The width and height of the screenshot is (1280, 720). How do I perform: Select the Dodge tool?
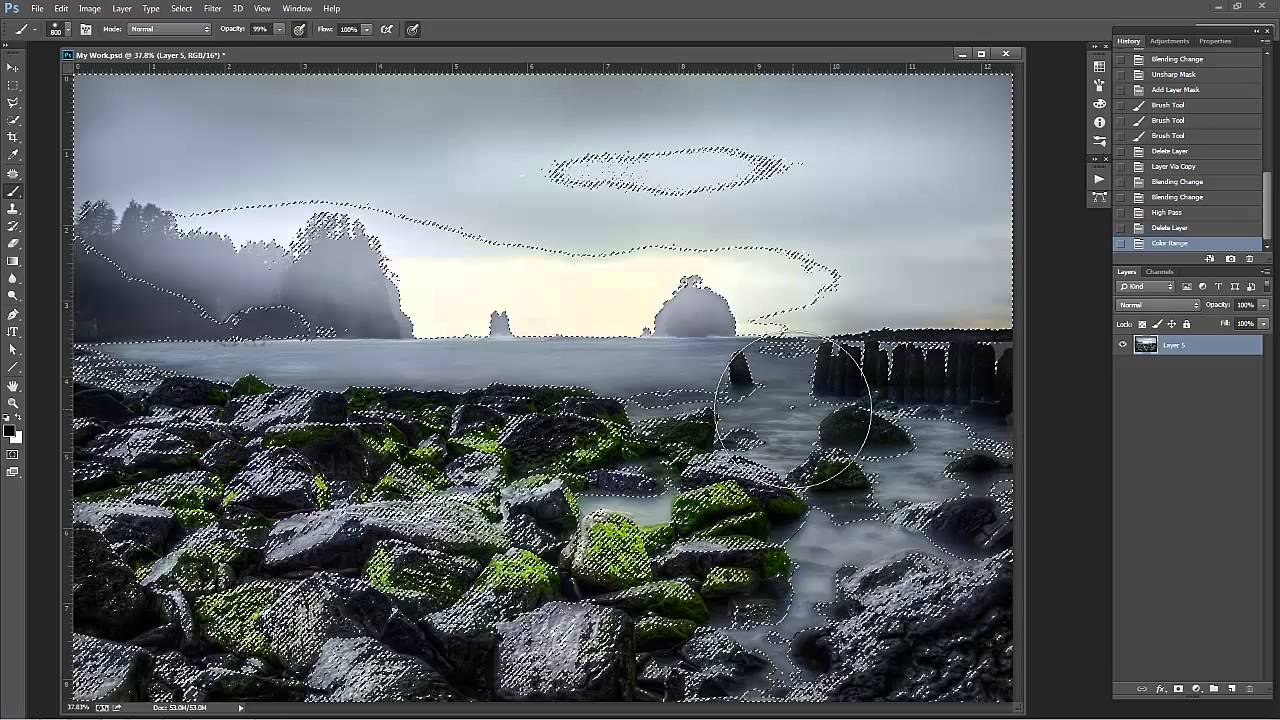click(13, 296)
